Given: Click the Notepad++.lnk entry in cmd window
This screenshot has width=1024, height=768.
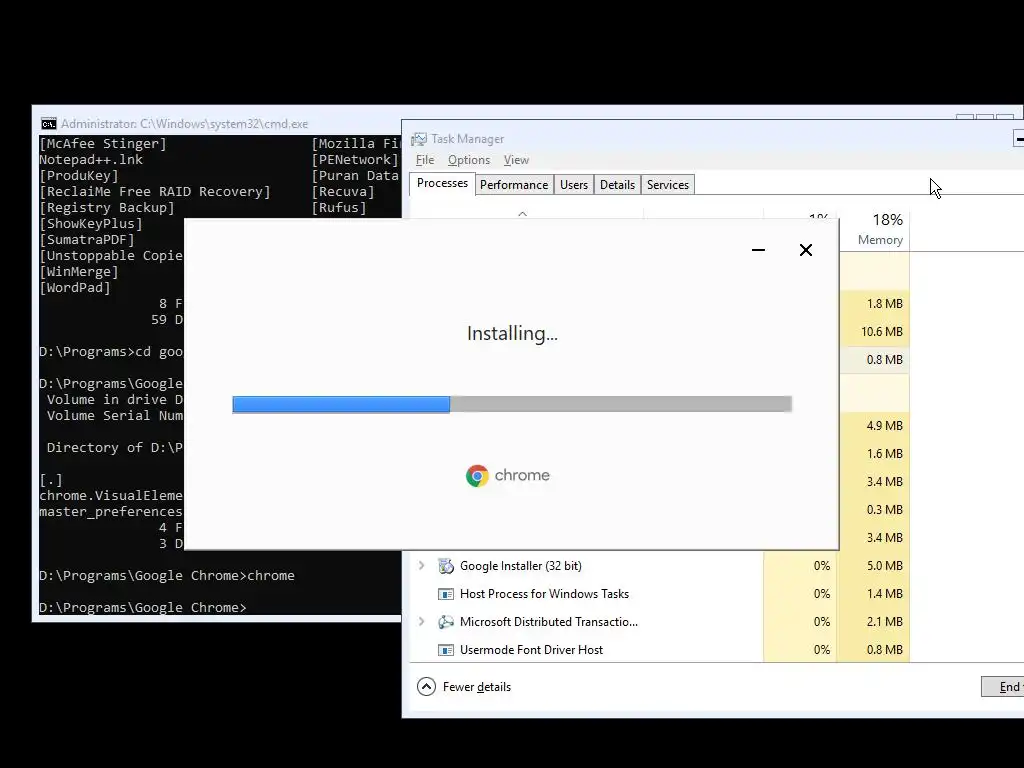Looking at the screenshot, I should [x=91, y=159].
